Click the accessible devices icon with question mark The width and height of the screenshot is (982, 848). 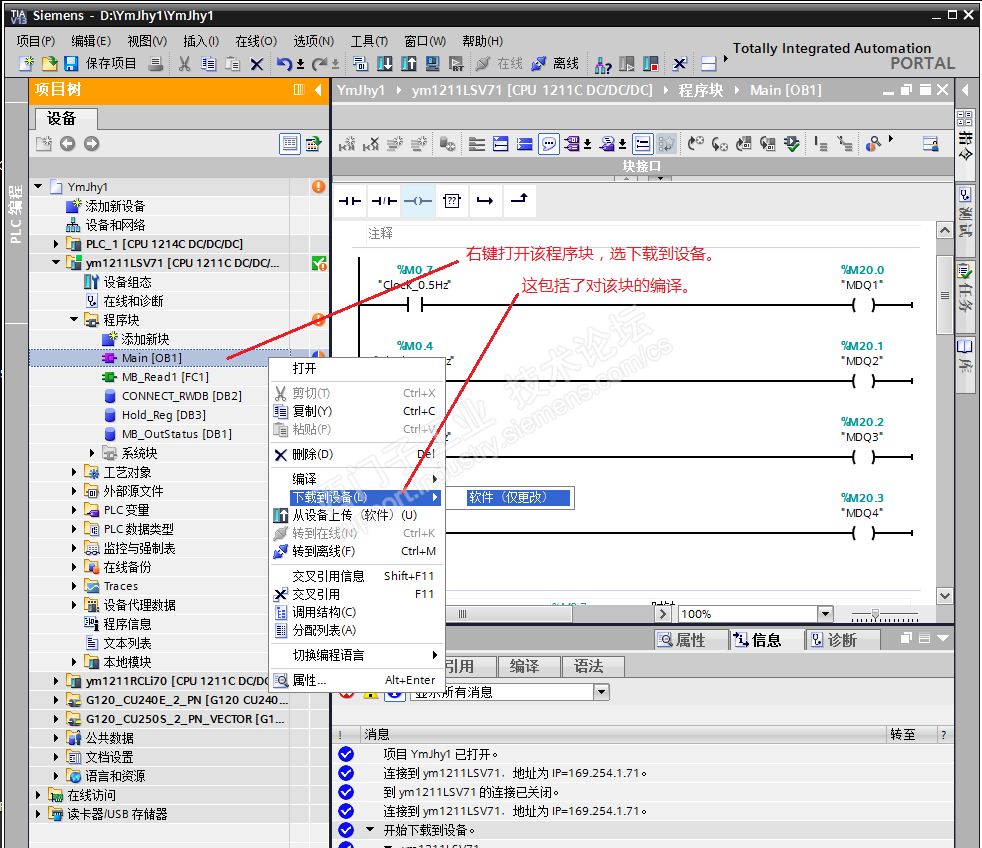603,64
